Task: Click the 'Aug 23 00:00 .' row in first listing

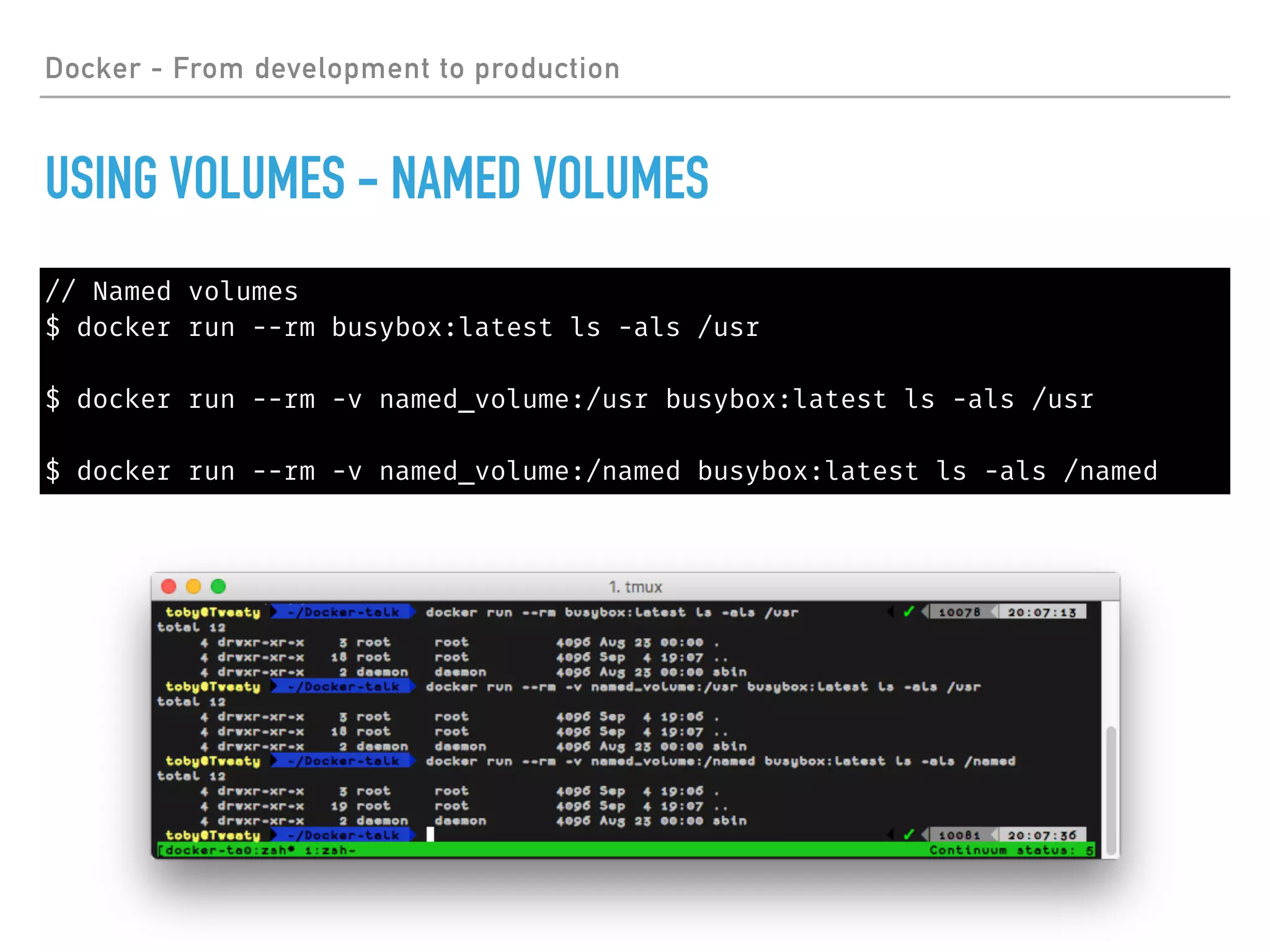Action: point(460,642)
